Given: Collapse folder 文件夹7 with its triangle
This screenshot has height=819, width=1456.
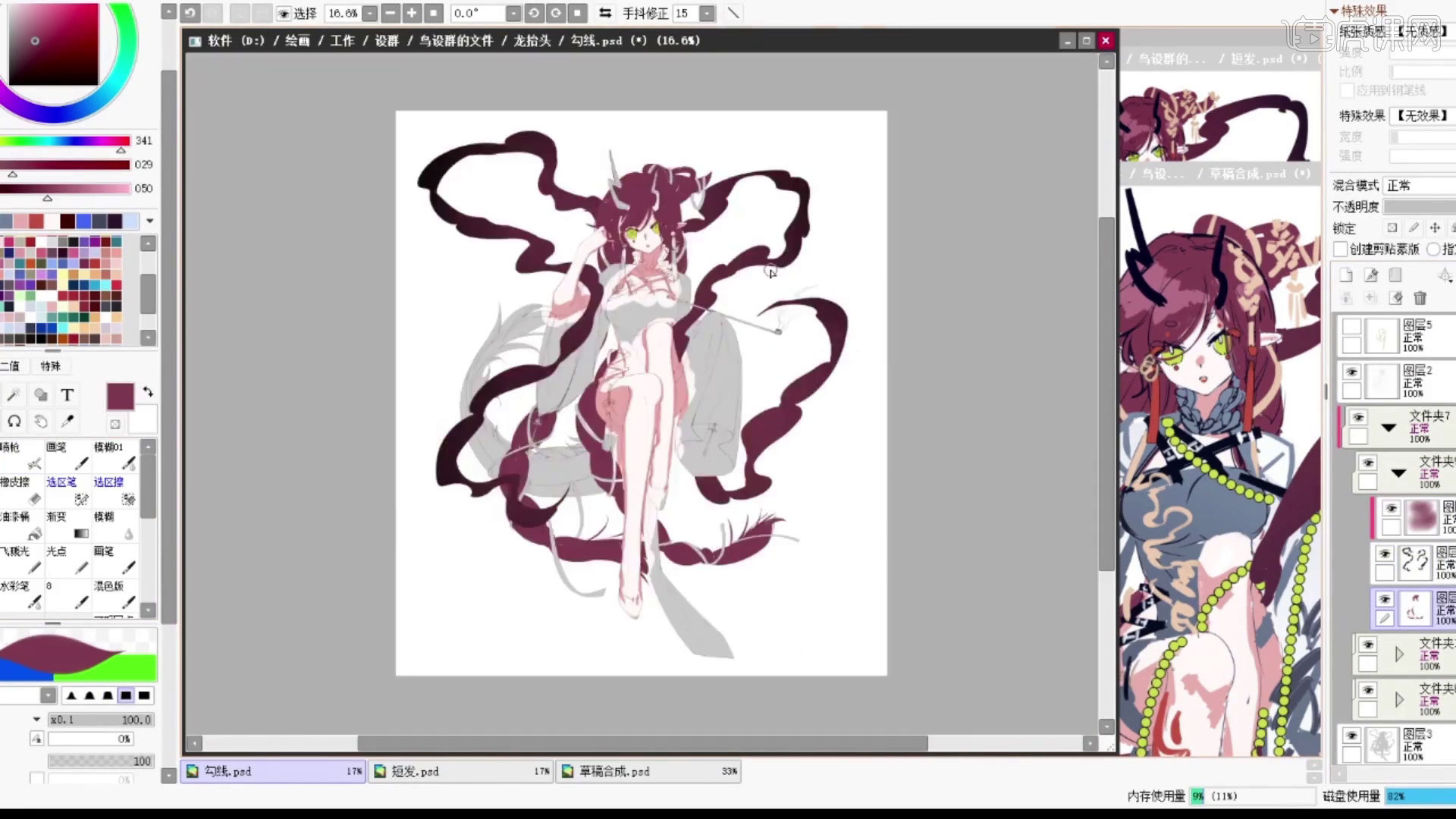Looking at the screenshot, I should 1389,428.
